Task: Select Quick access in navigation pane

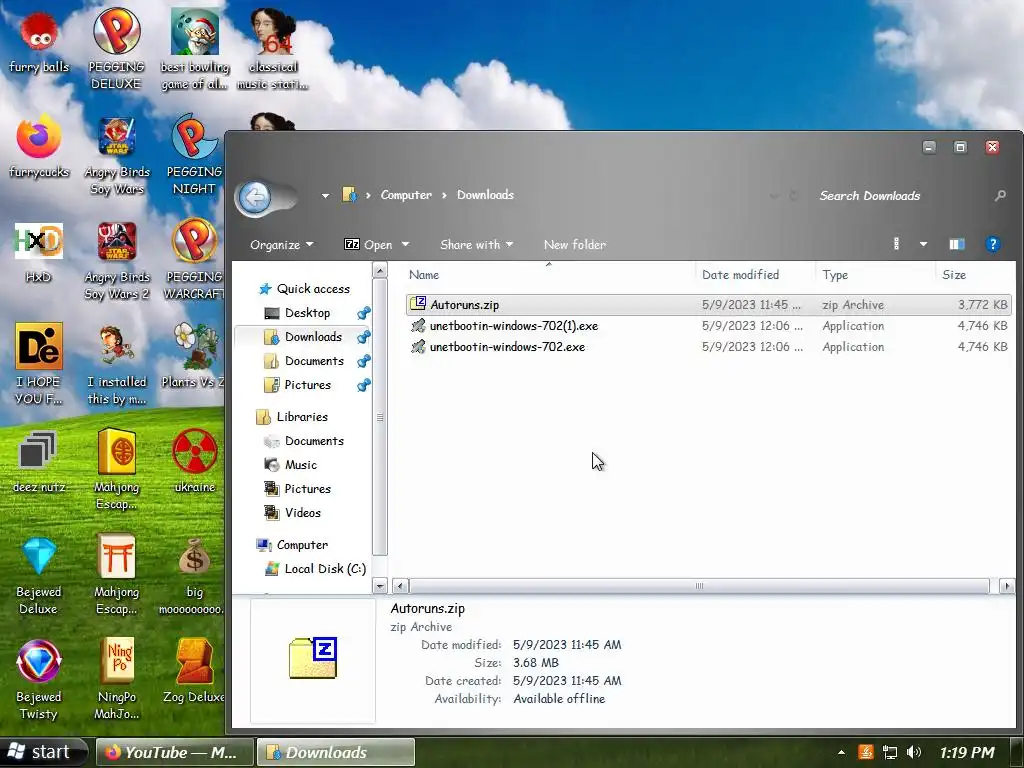Action: pos(304,289)
